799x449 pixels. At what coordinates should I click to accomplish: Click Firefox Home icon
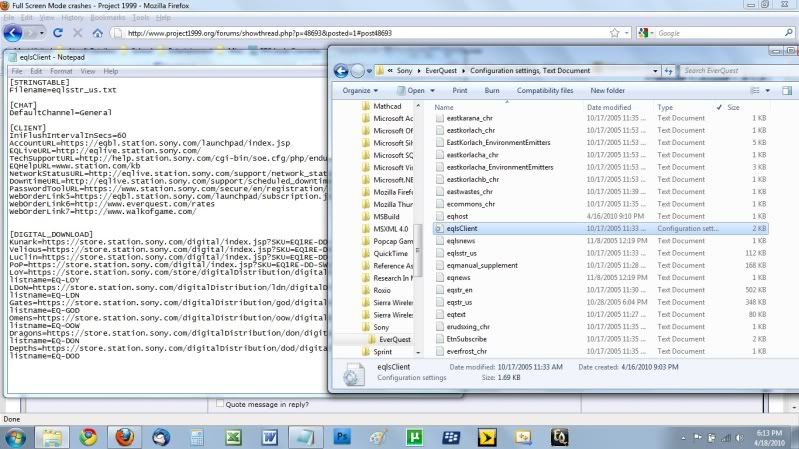99,33
